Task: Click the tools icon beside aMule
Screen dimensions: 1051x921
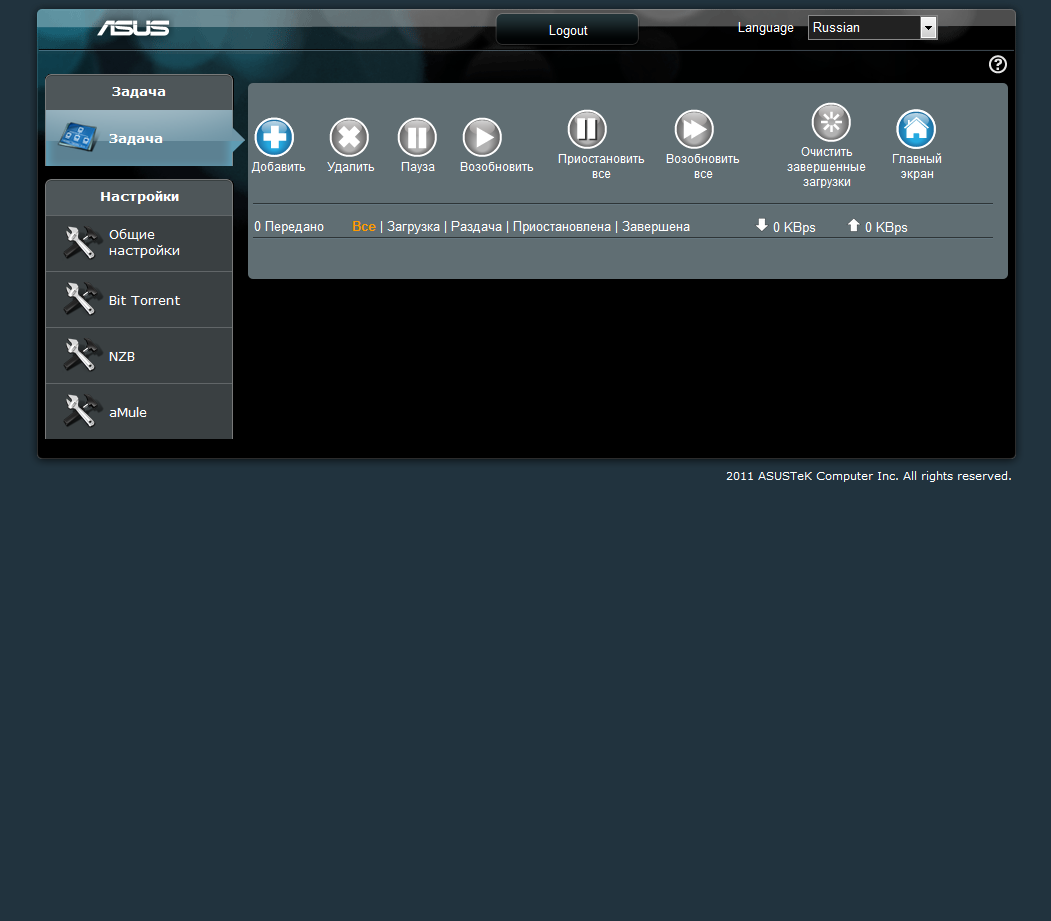Action: 82,410
